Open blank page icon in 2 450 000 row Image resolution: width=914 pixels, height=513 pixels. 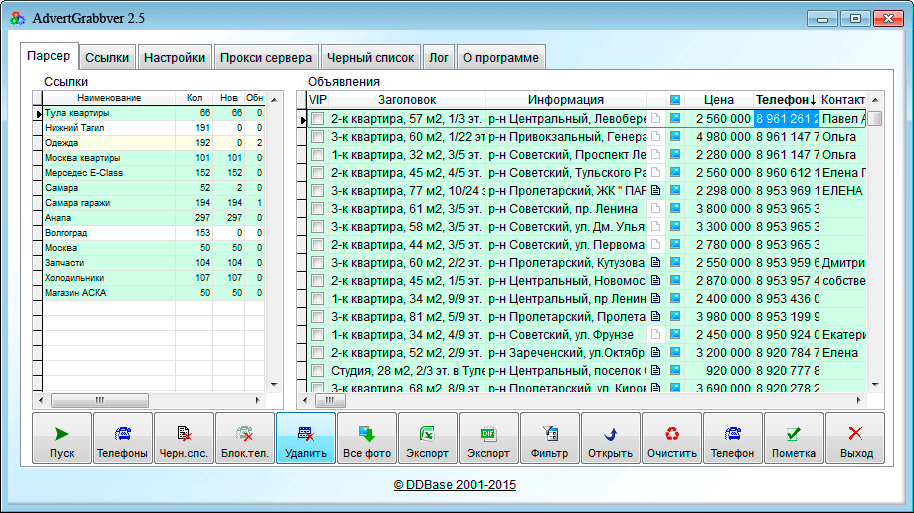pyautogui.click(x=656, y=335)
